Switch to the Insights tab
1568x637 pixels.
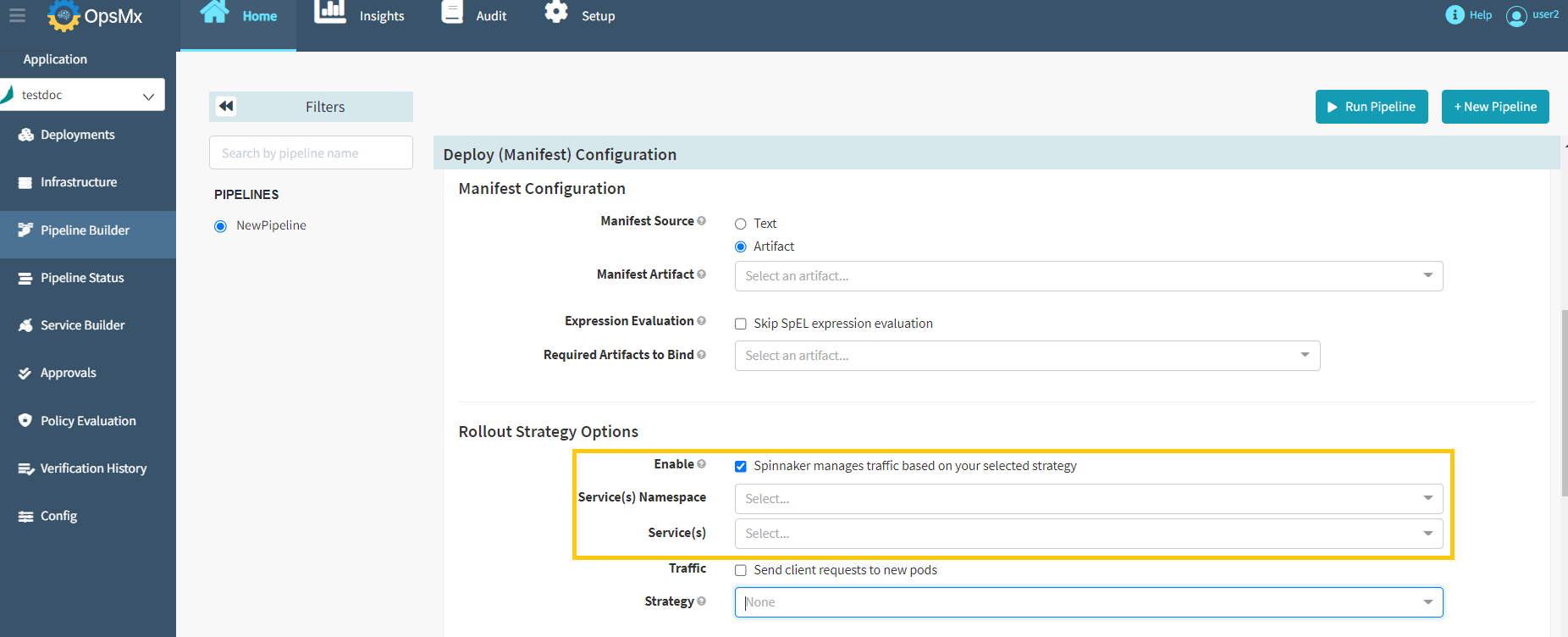click(360, 16)
